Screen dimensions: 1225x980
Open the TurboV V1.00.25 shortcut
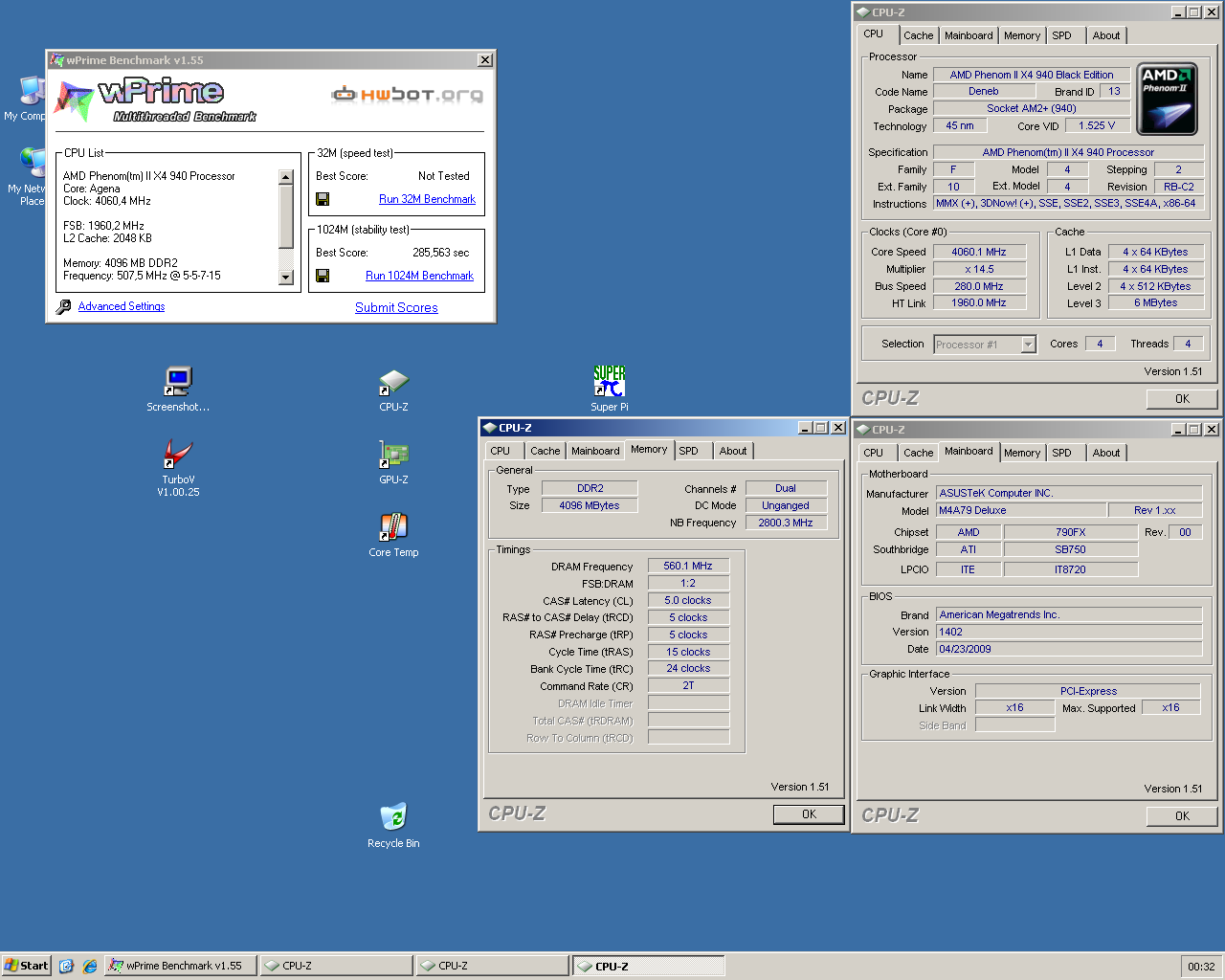(x=178, y=469)
